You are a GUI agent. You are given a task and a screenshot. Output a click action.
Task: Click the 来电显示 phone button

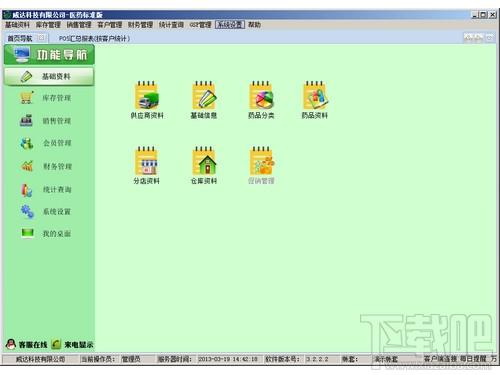pyautogui.click(x=73, y=344)
